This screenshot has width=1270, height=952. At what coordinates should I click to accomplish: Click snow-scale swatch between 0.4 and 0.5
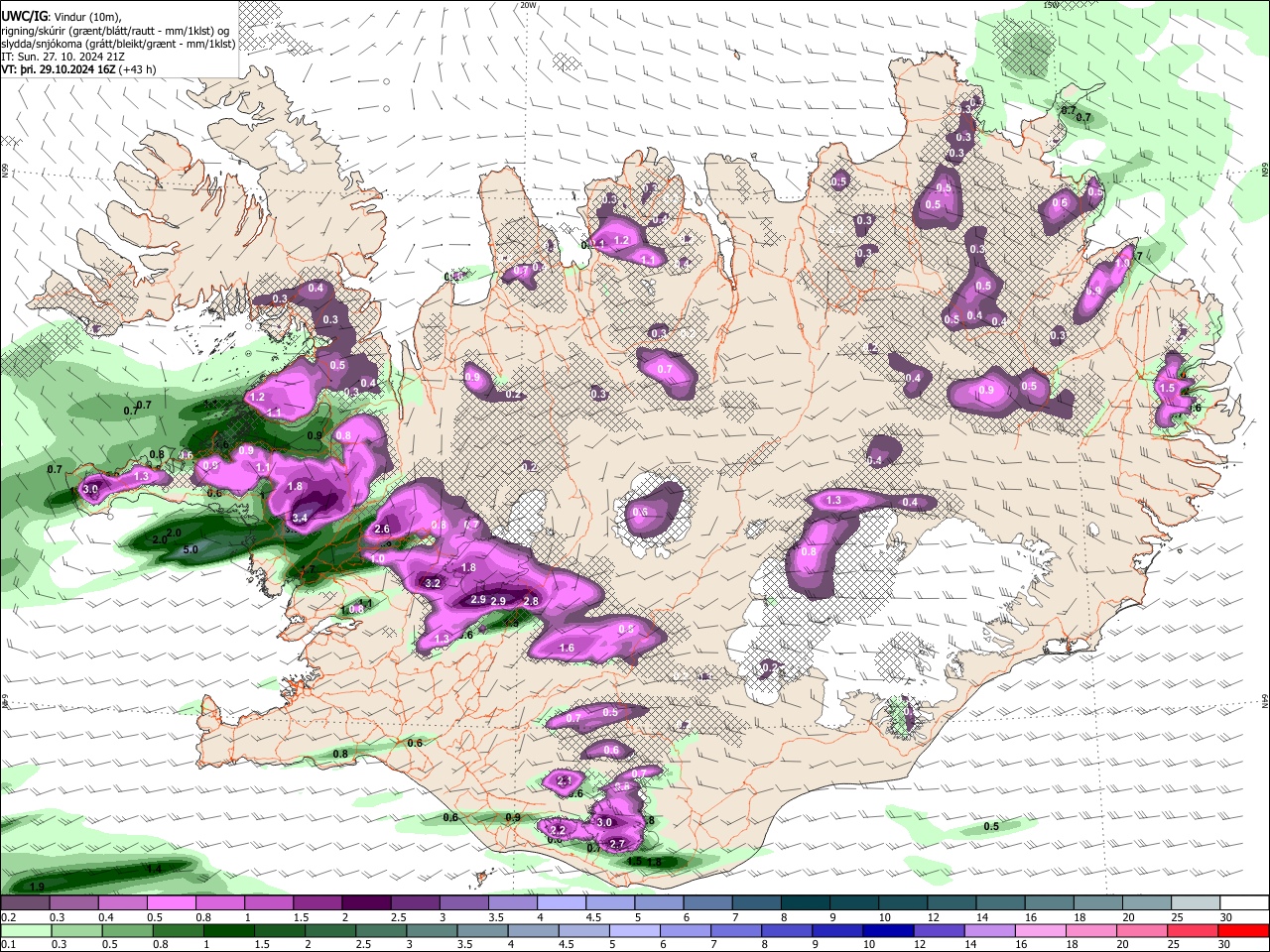coord(122,903)
